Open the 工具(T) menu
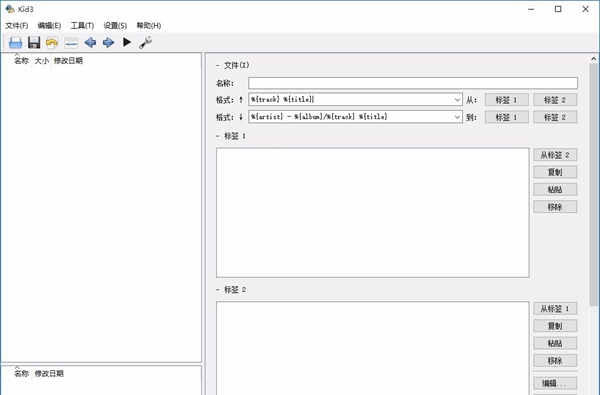Screen dimensions: 600x395 [x=82, y=26]
